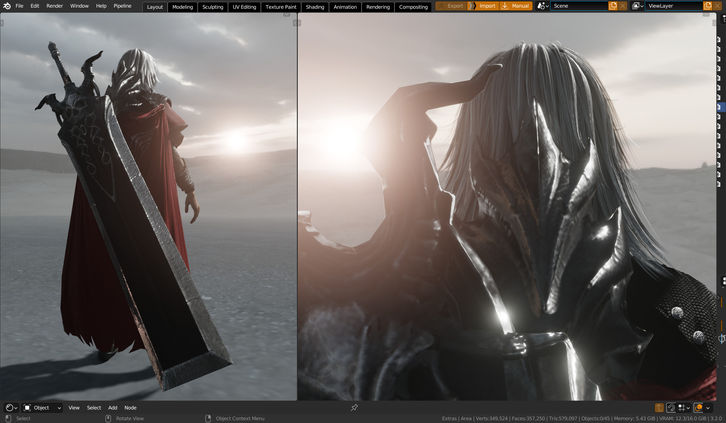726x423 pixels.
Task: Click the new scene icon
Action: tap(613, 6)
